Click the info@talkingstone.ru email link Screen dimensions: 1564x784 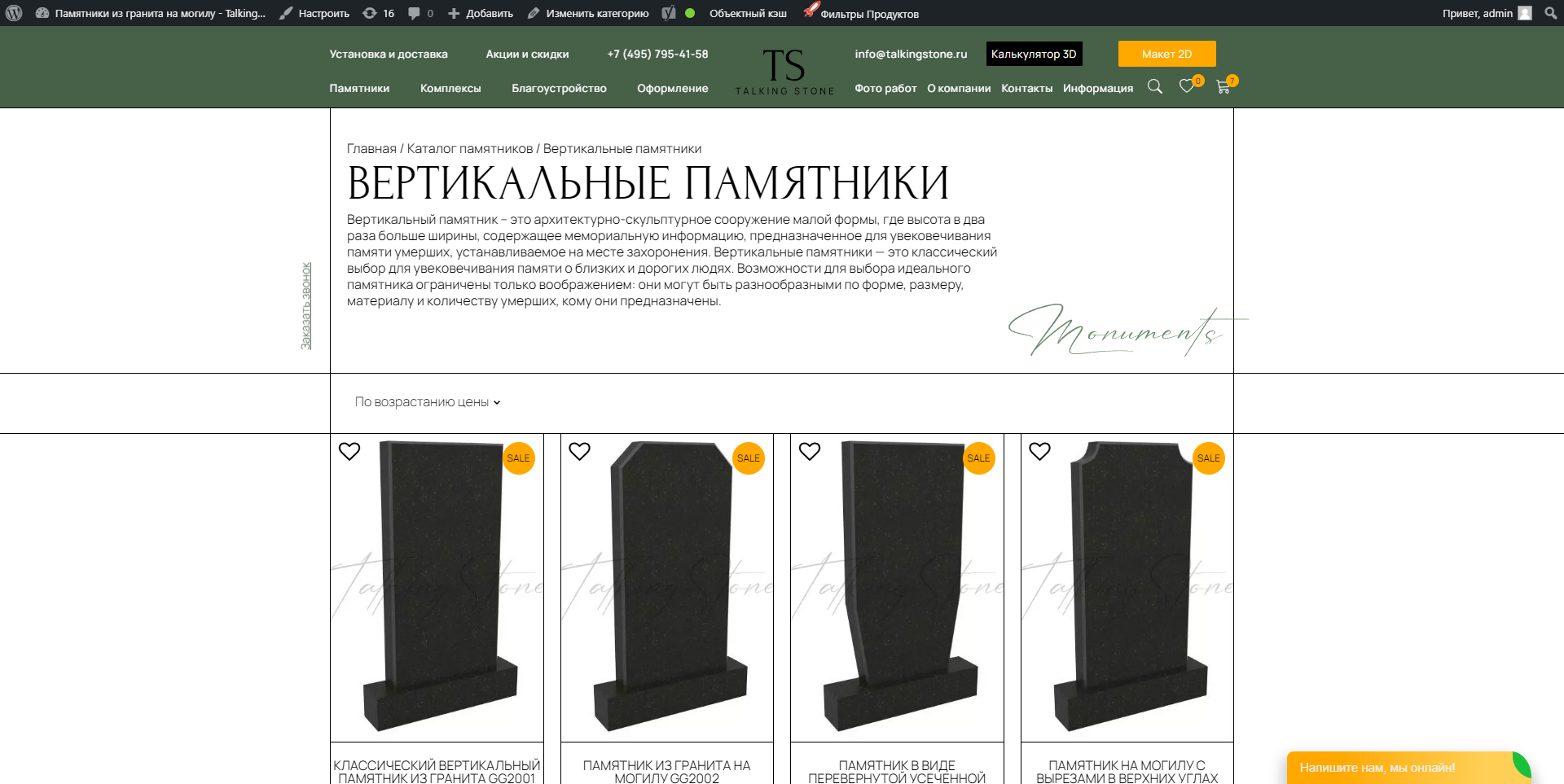pyautogui.click(x=911, y=54)
